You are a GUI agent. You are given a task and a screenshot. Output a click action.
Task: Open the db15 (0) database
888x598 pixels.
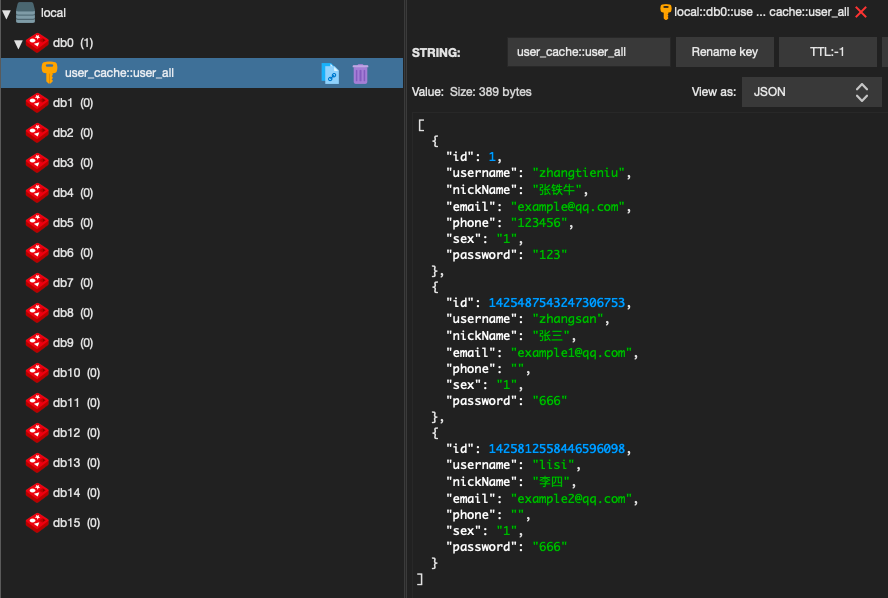76,523
